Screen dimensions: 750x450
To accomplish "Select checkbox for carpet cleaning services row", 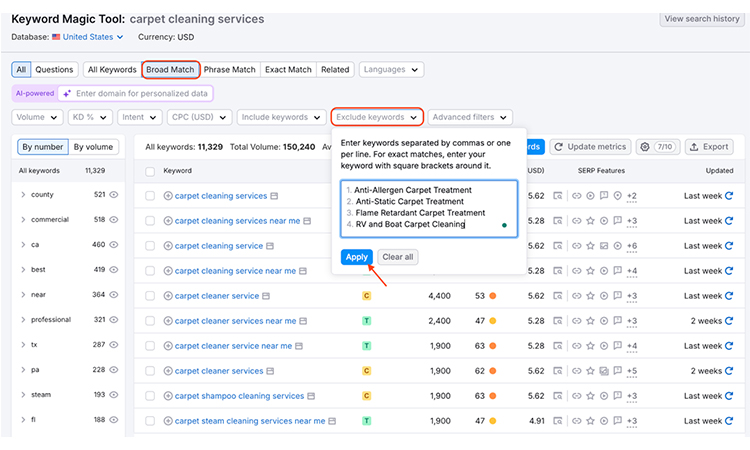I will pos(150,196).
